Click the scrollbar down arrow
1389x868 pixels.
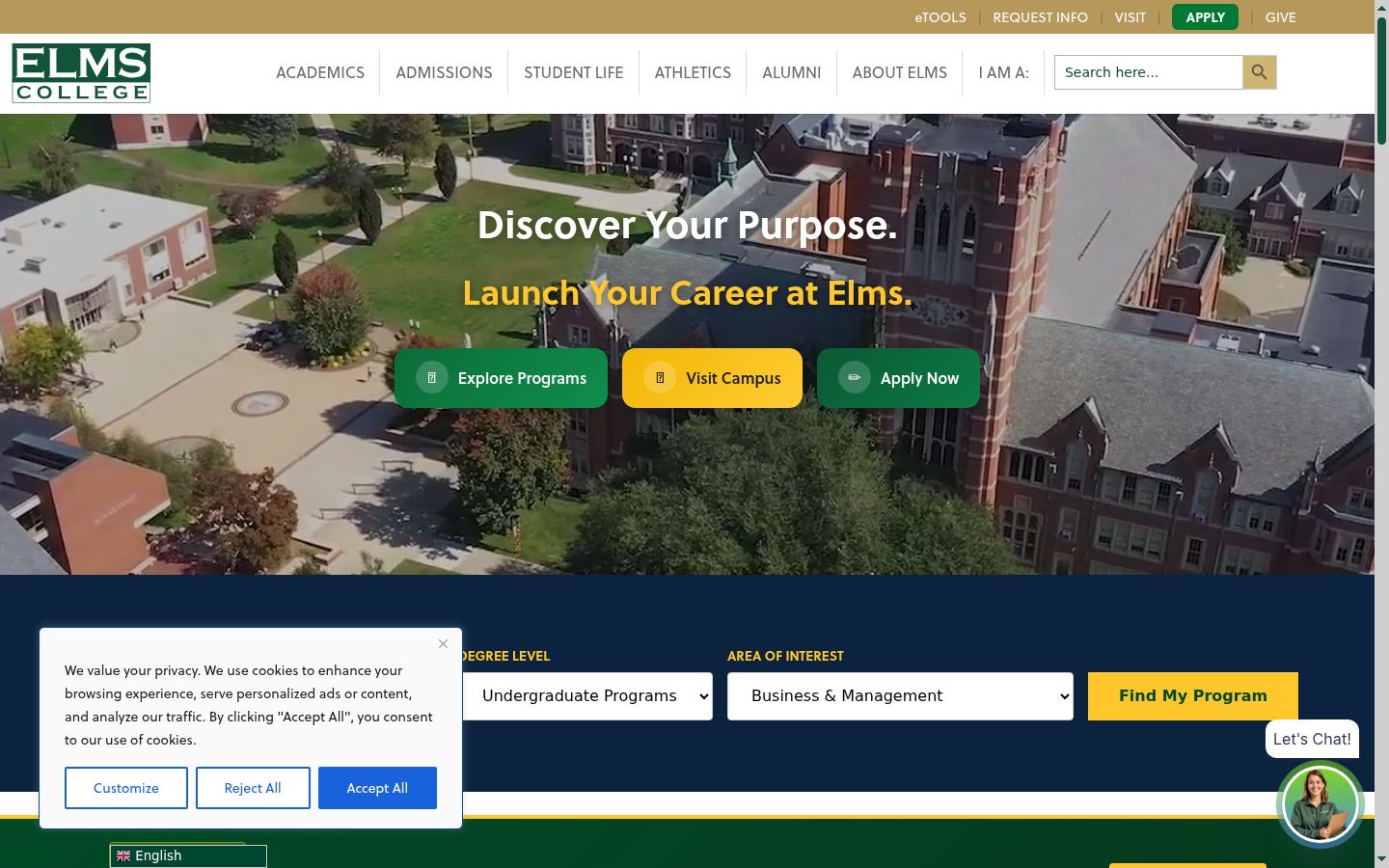(x=1381, y=859)
